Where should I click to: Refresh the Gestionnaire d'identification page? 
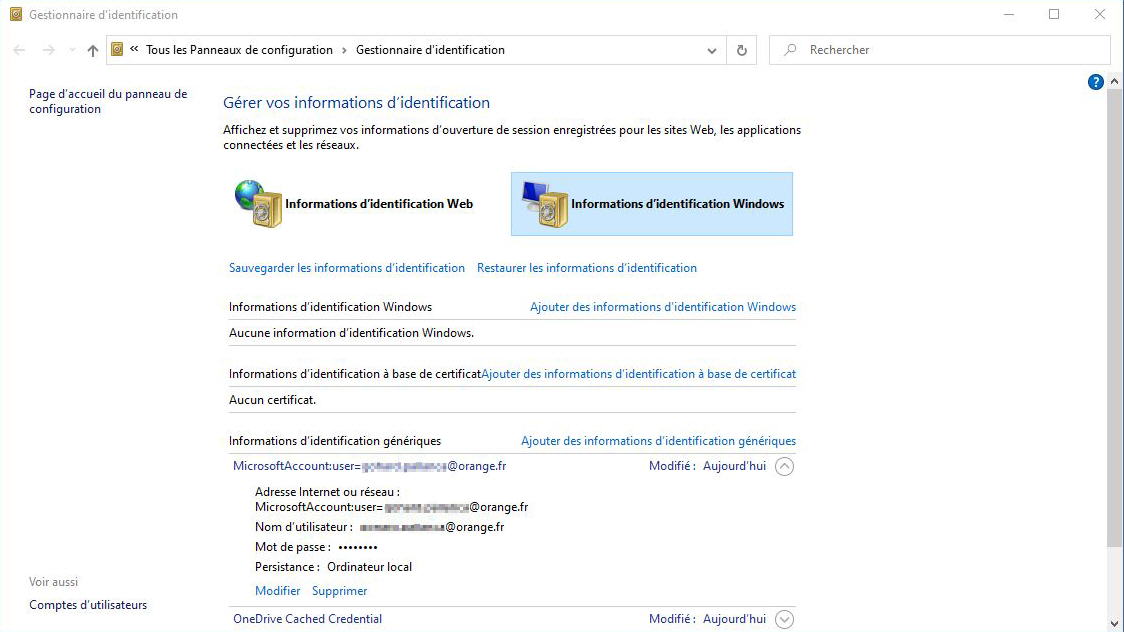(x=742, y=50)
